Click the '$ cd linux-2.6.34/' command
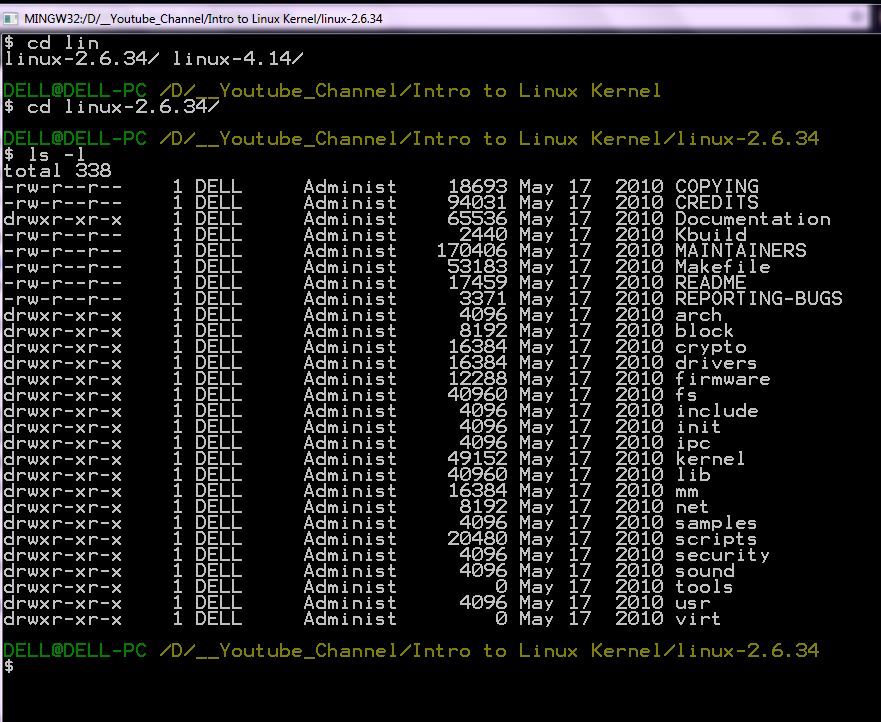This screenshot has width=881, height=722. point(111,106)
